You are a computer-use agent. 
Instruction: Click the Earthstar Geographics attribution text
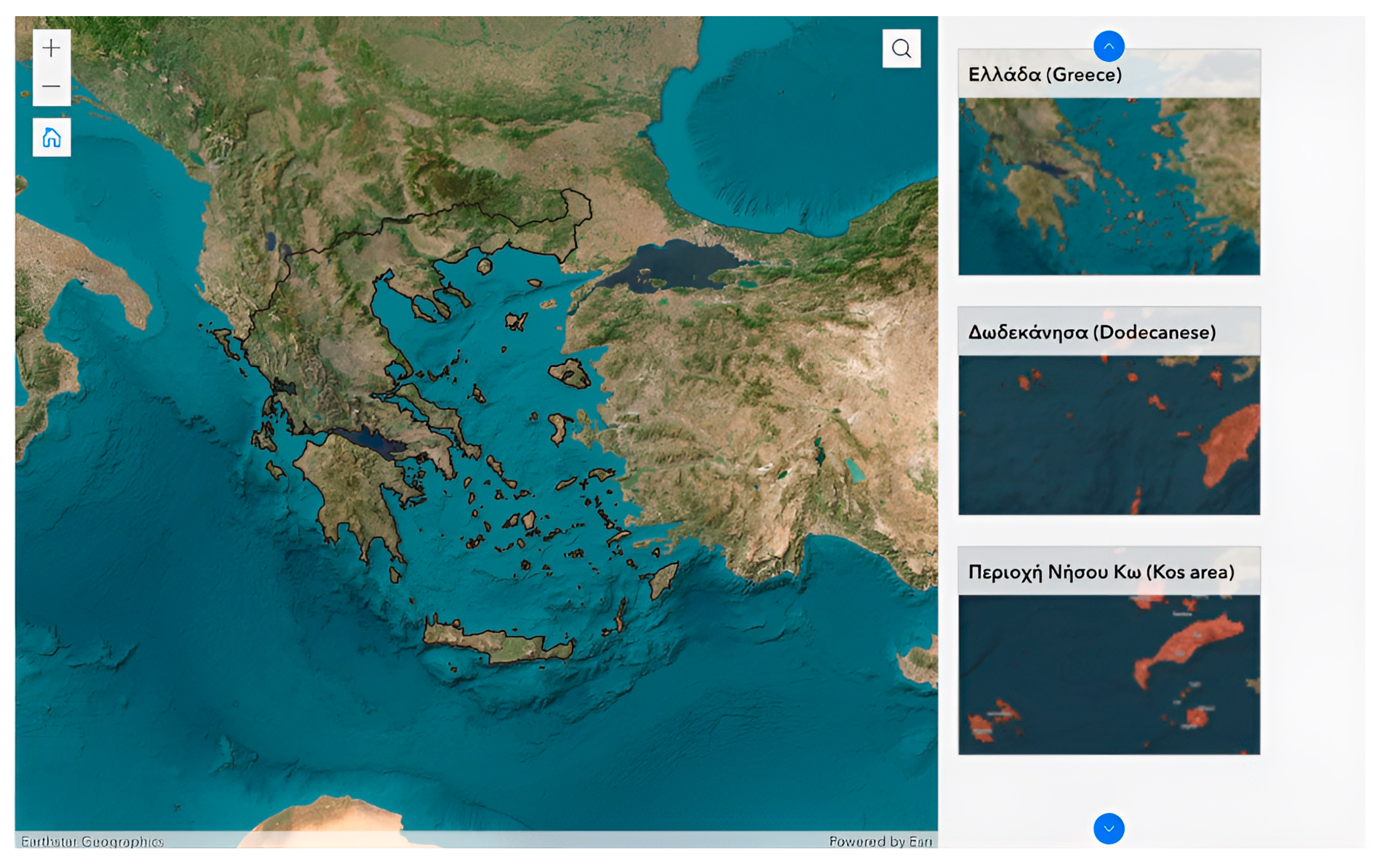tap(92, 842)
